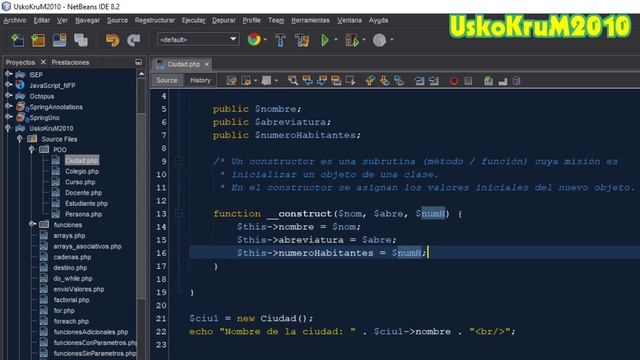This screenshot has height=360, width=640.
Task: Close the Proyectos panel tab
Action: click(43, 62)
